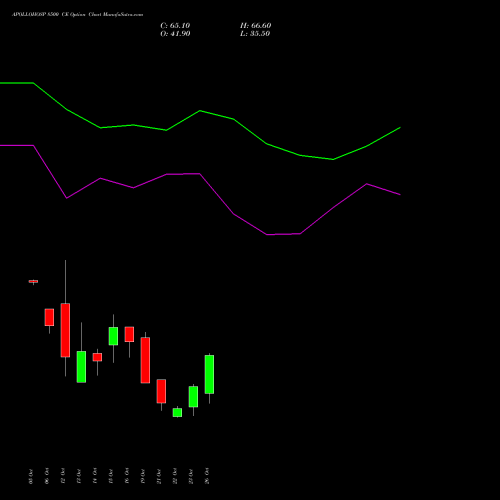Image resolution: width=500 pixels, height=500 pixels.
Task: Click the green candle above 15 Oct
Action: coord(113,336)
